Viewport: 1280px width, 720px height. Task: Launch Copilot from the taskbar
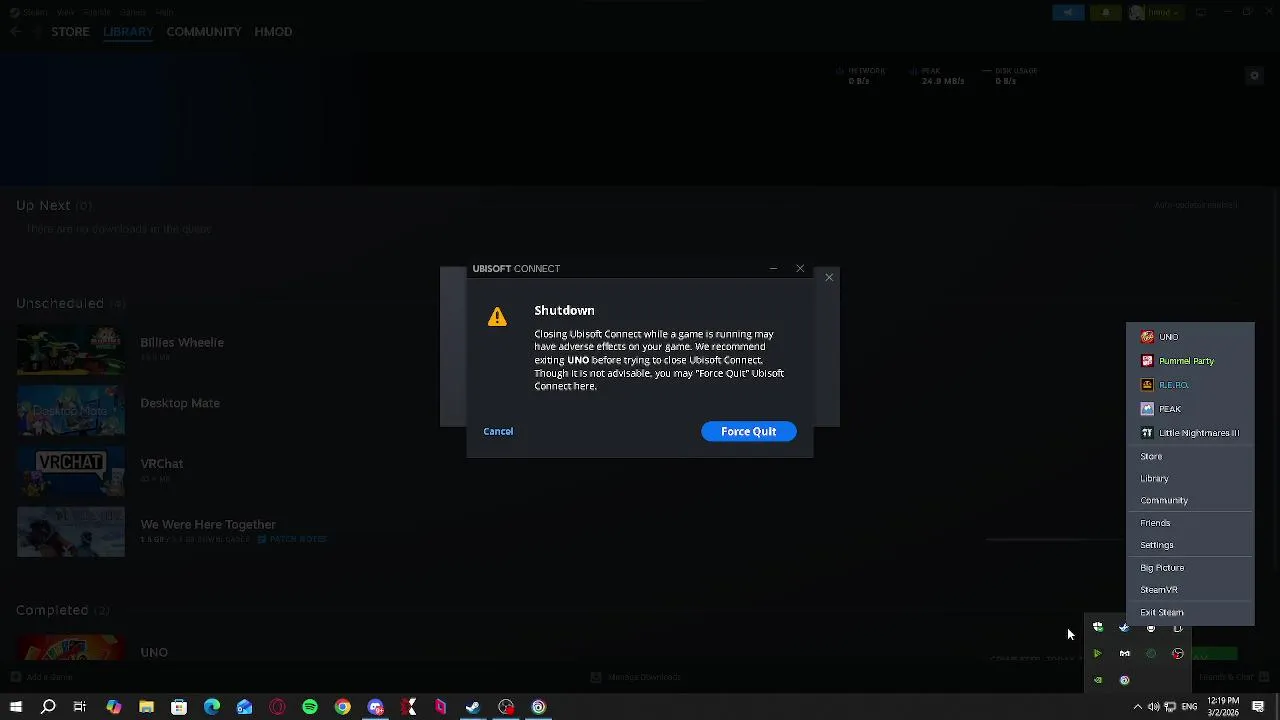point(114,707)
